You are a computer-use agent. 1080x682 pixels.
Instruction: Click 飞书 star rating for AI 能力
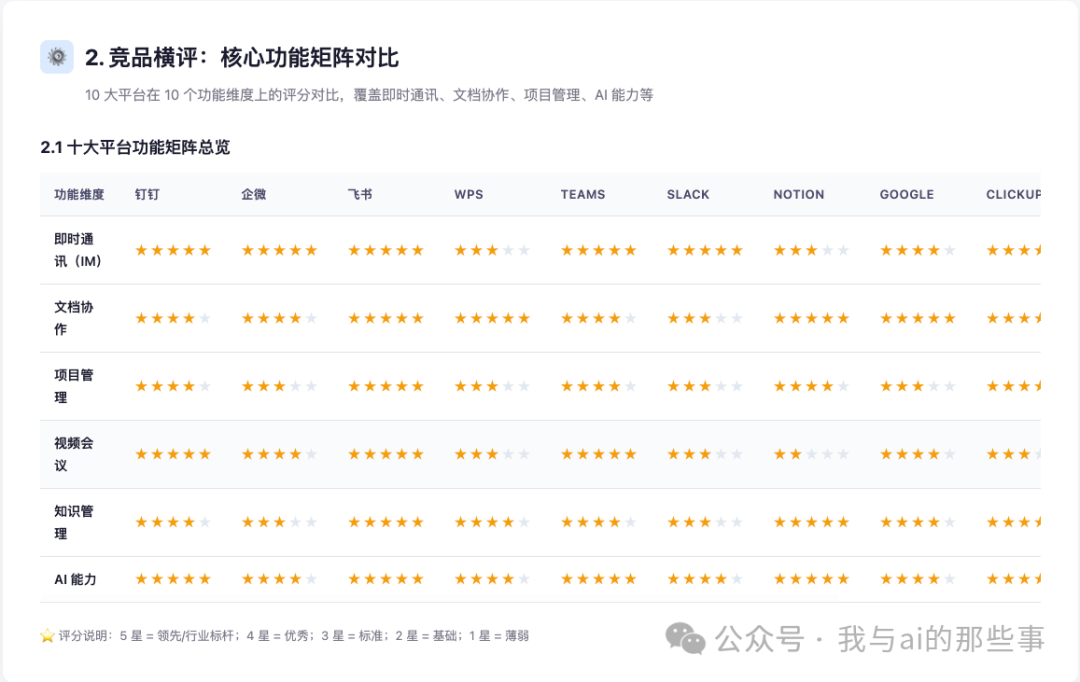click(386, 579)
